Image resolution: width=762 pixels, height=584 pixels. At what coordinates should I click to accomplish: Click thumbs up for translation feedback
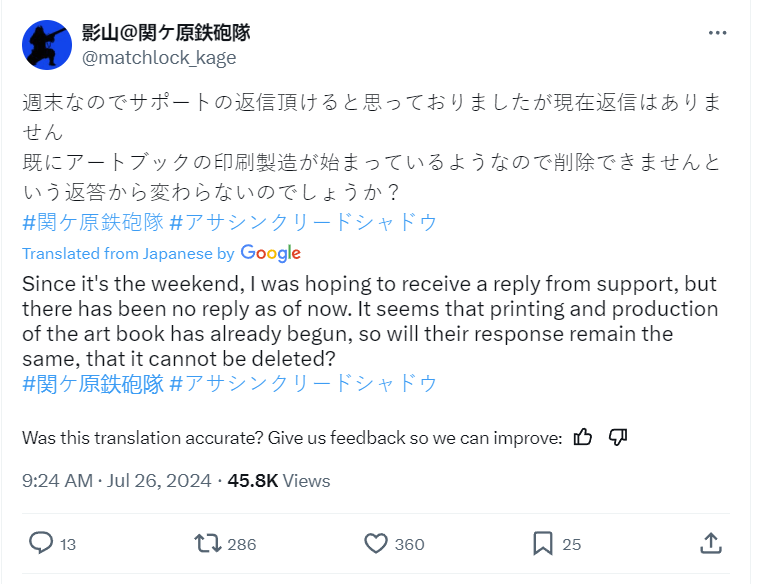pos(584,437)
